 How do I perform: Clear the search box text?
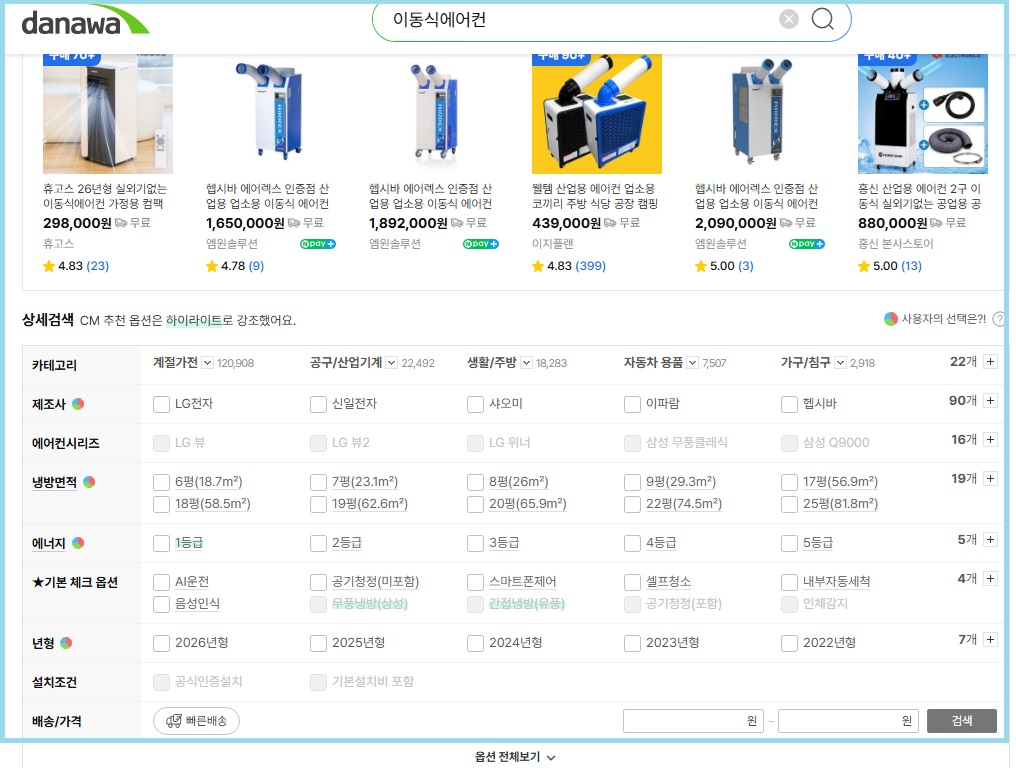coord(789,19)
